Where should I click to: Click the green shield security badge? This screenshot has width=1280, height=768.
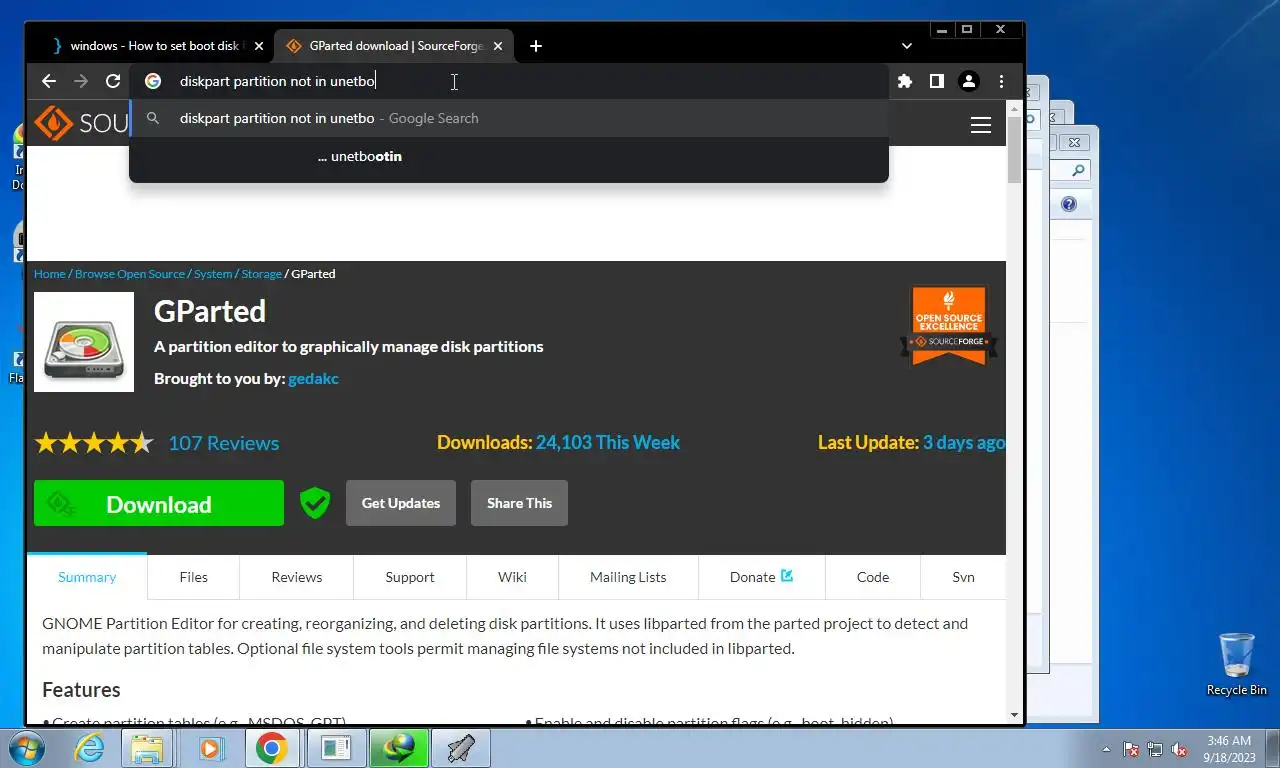(x=315, y=503)
